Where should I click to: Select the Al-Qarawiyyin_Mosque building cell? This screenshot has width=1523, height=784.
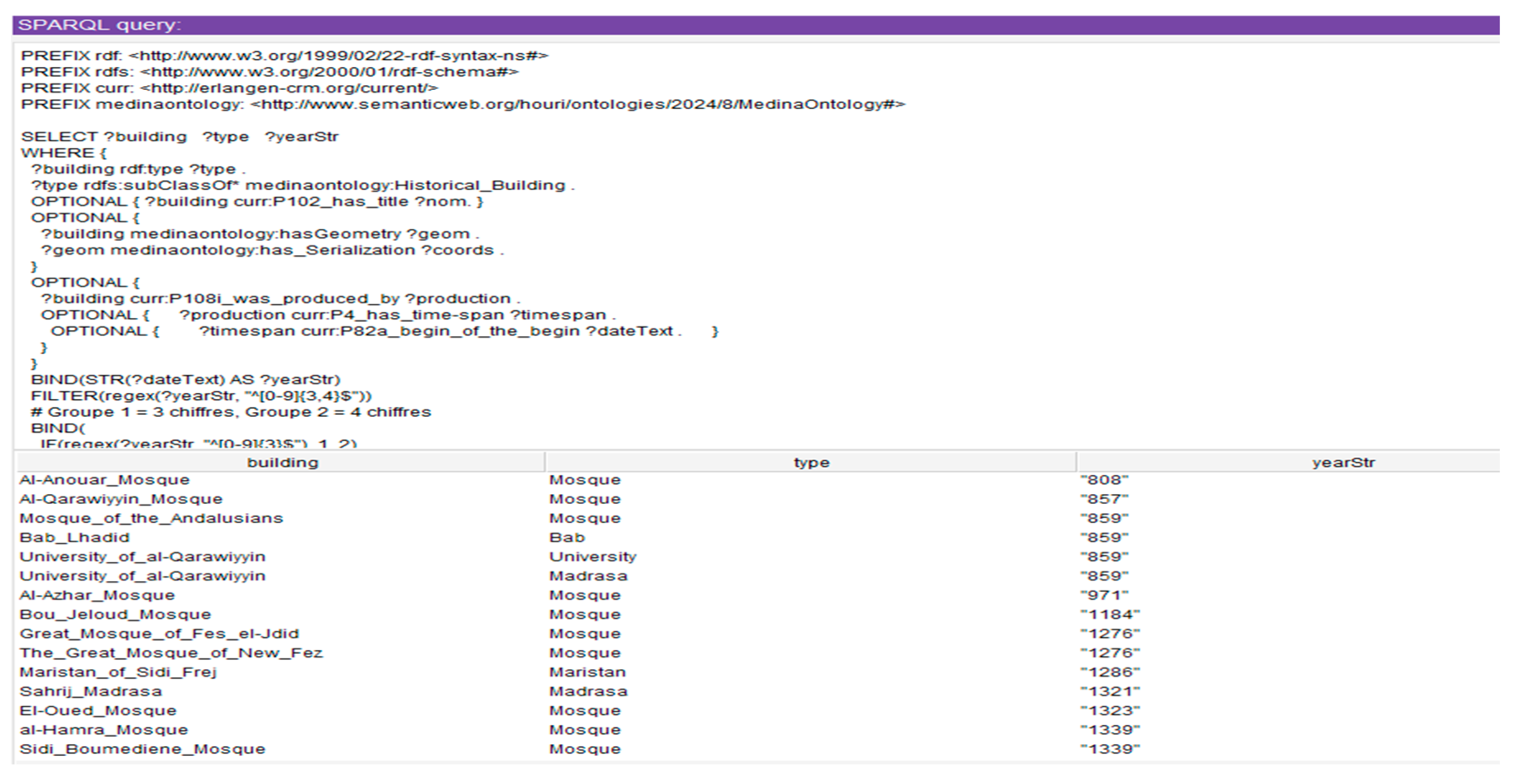tap(121, 499)
